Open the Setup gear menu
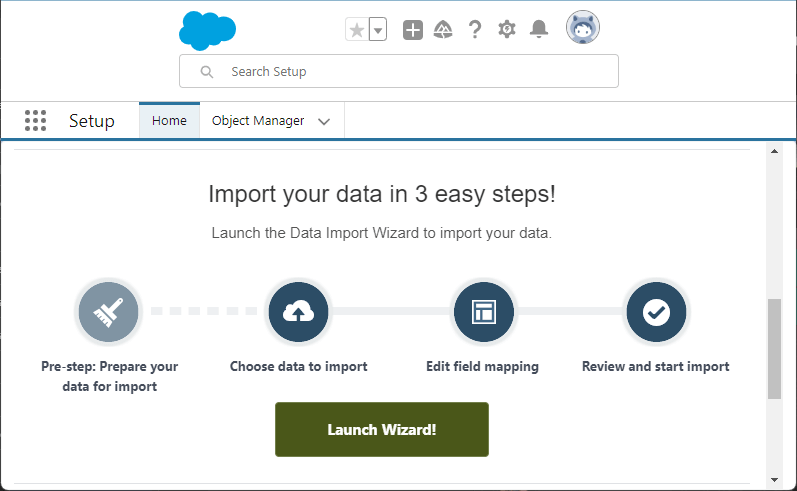 pos(507,30)
